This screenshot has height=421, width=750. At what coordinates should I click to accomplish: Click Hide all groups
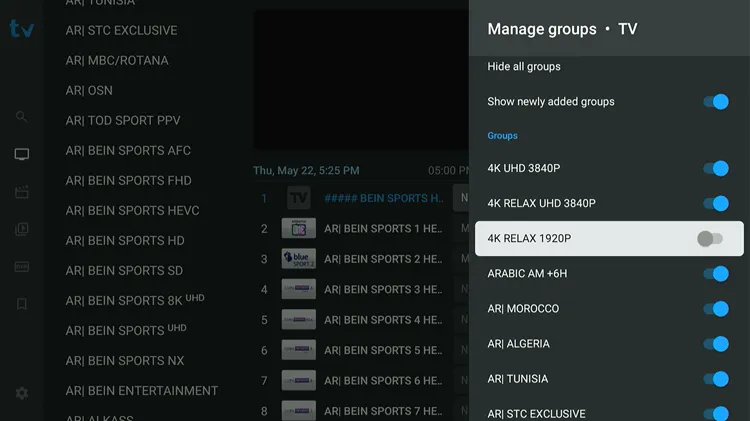(x=524, y=66)
